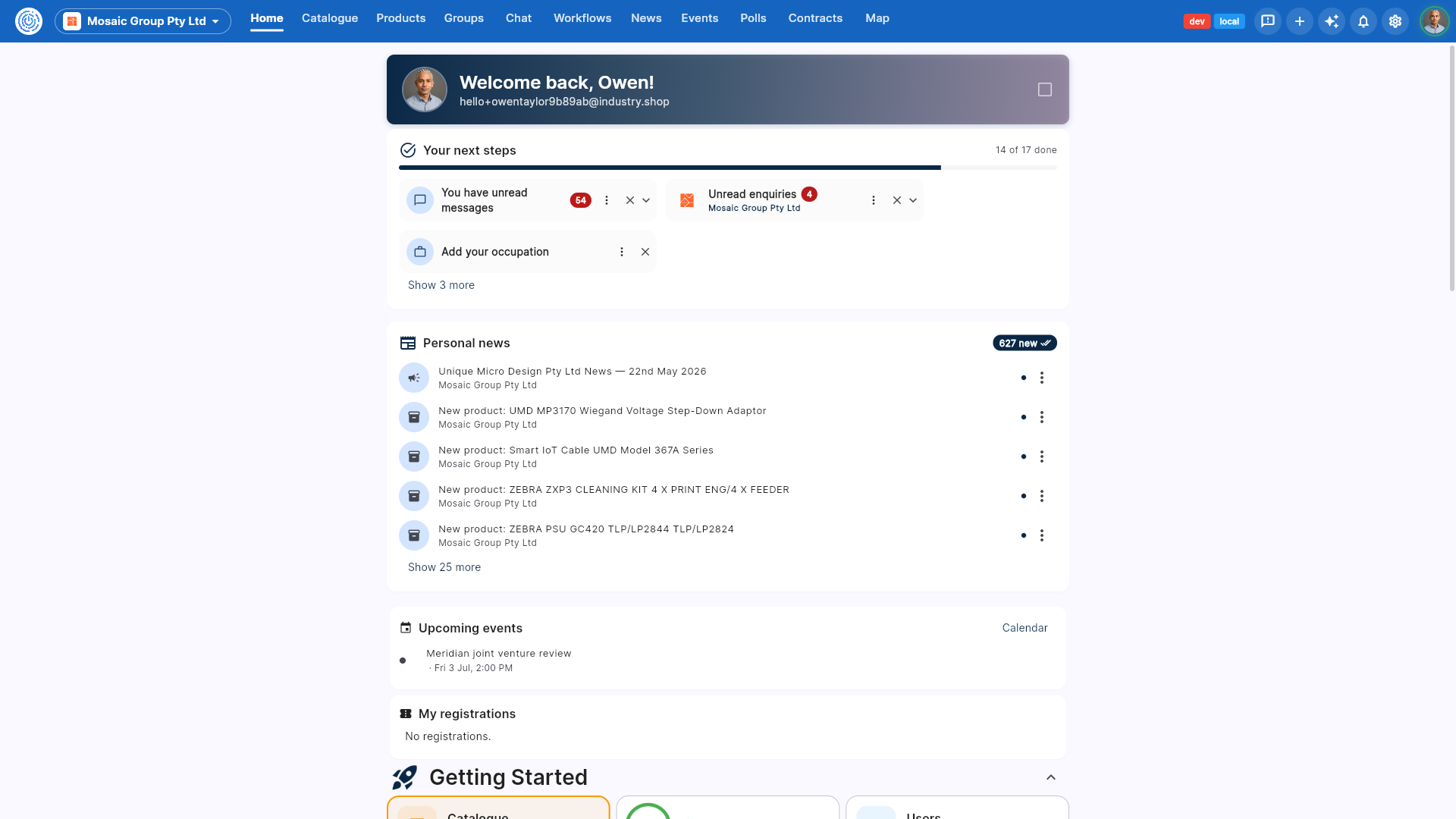
Task: Click the 54 unread messages badge
Action: [x=581, y=200]
